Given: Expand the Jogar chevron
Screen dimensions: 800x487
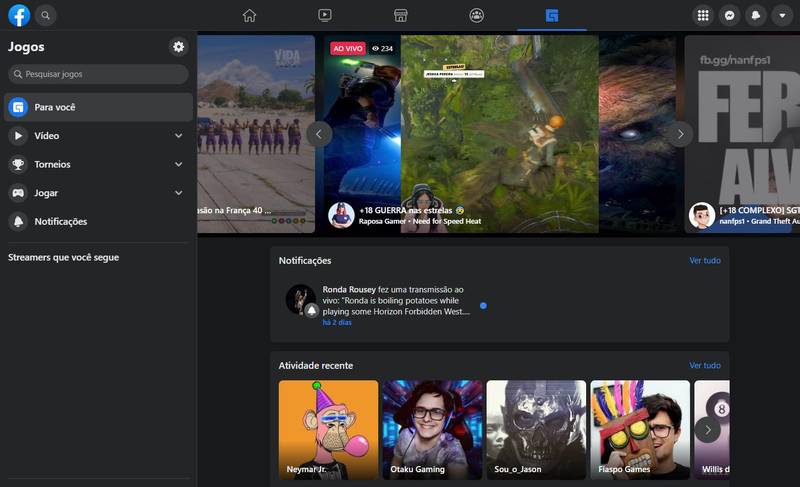Looking at the screenshot, I should tap(179, 193).
